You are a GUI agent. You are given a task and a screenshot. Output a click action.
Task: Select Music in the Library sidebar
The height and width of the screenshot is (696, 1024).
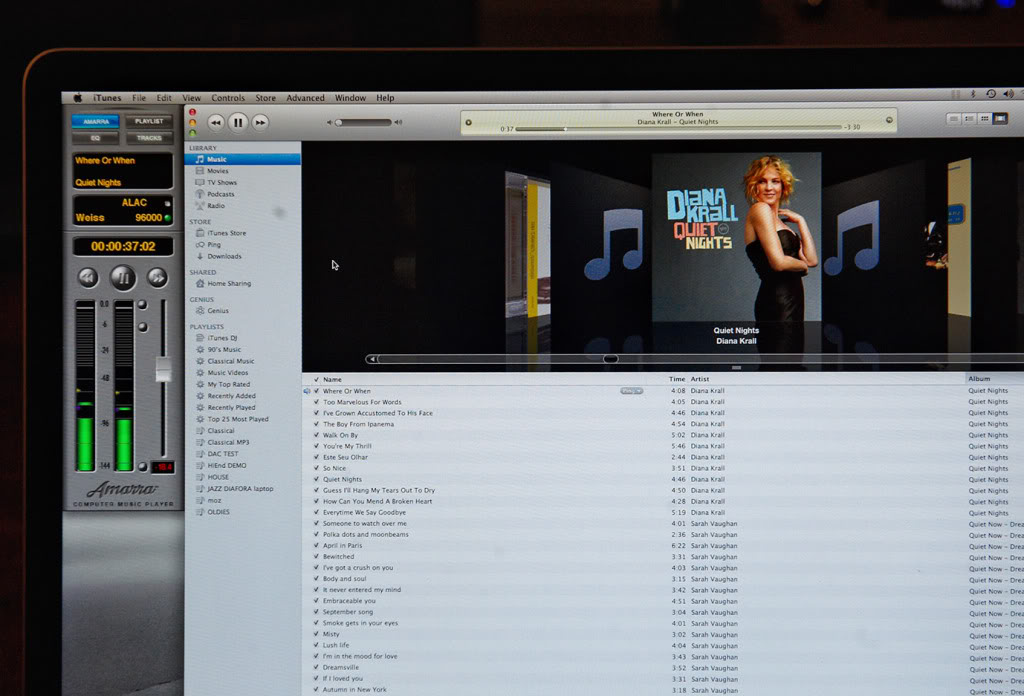coord(243,159)
